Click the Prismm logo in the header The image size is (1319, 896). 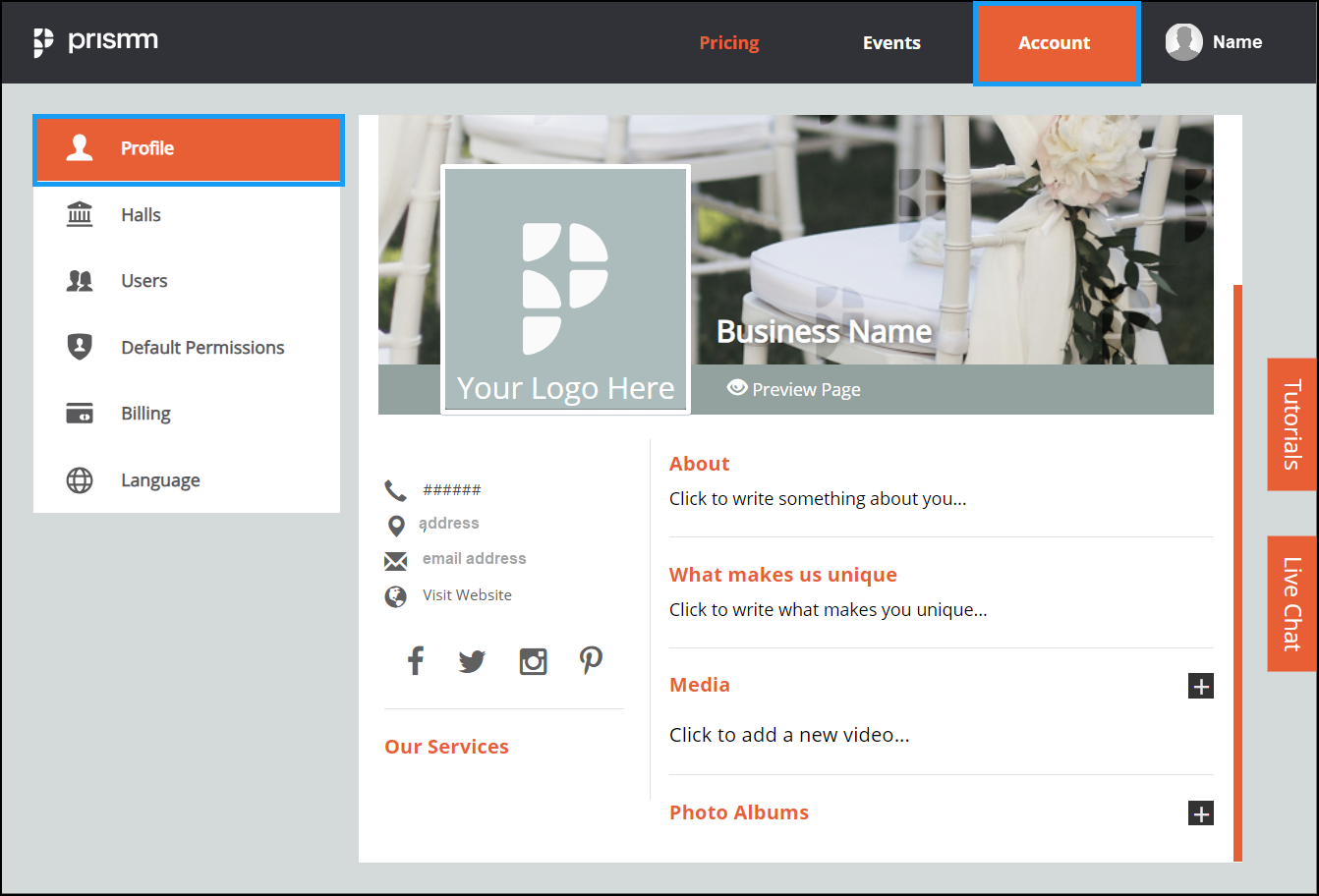pos(95,42)
